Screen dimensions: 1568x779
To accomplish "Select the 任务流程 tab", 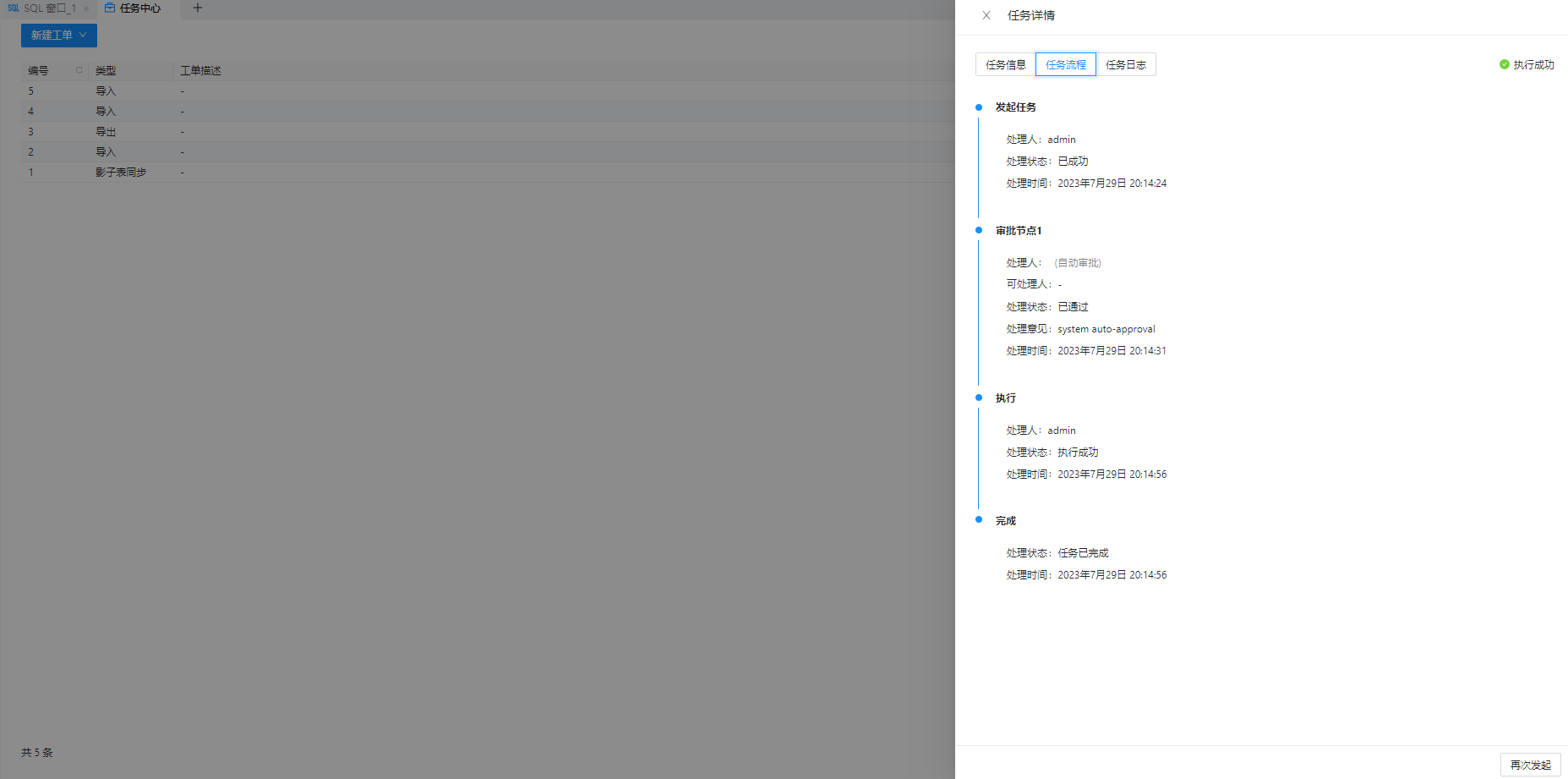I will tap(1066, 64).
